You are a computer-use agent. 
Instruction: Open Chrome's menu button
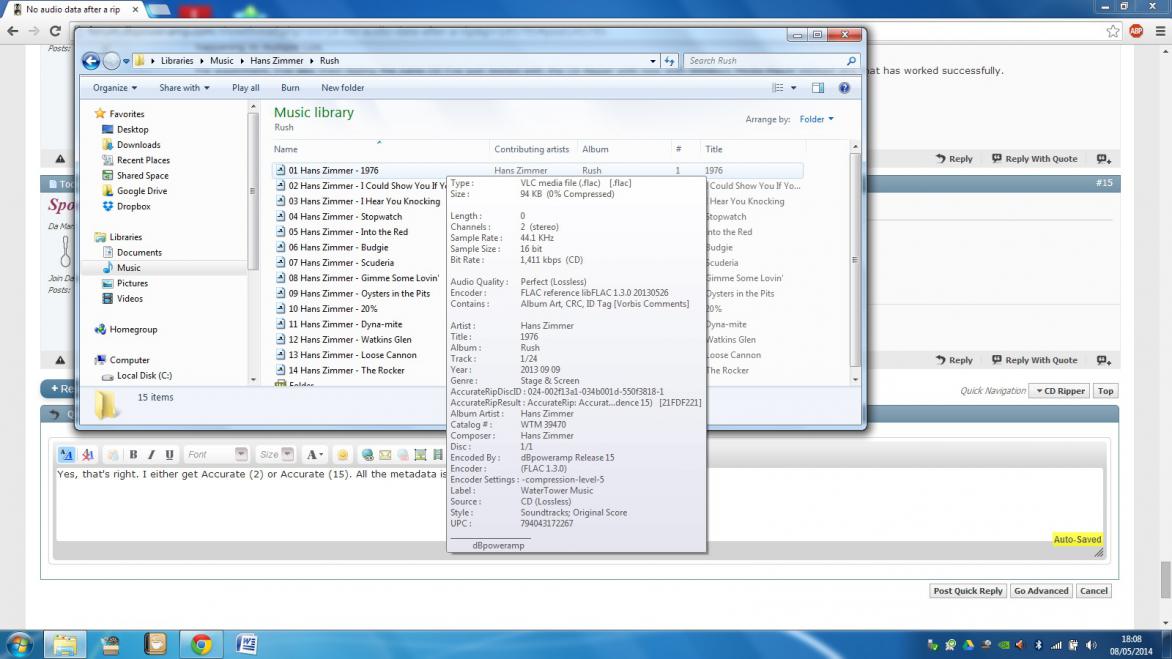point(1160,31)
